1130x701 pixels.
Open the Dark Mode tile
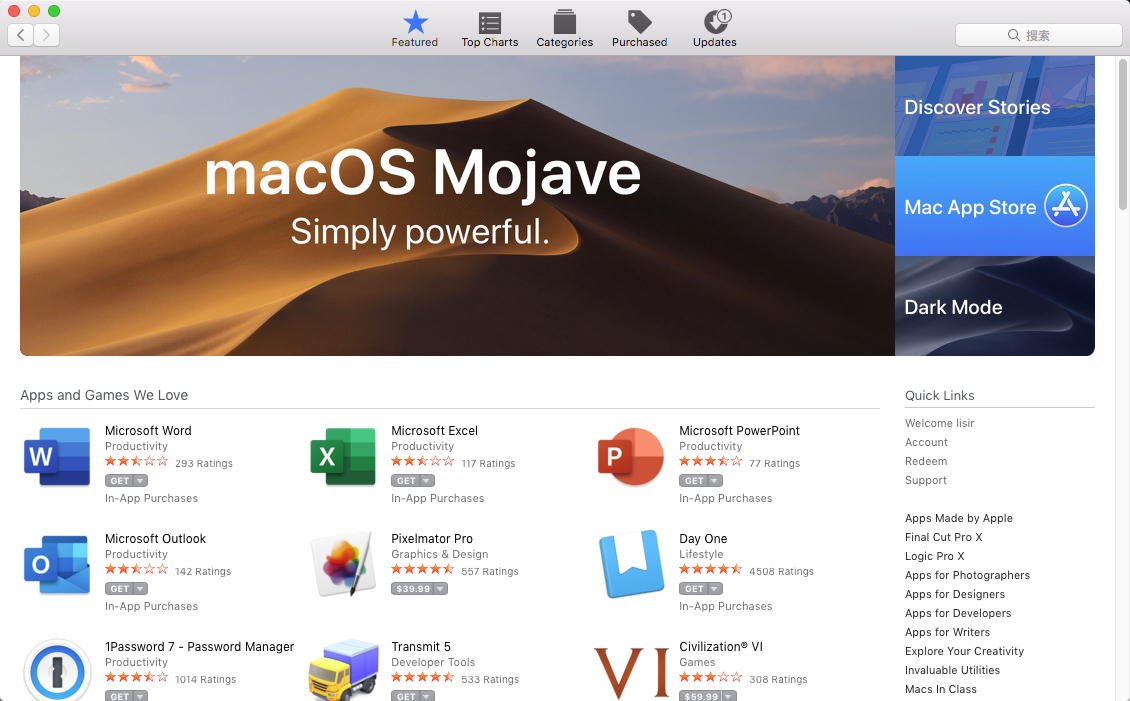[x=995, y=306]
